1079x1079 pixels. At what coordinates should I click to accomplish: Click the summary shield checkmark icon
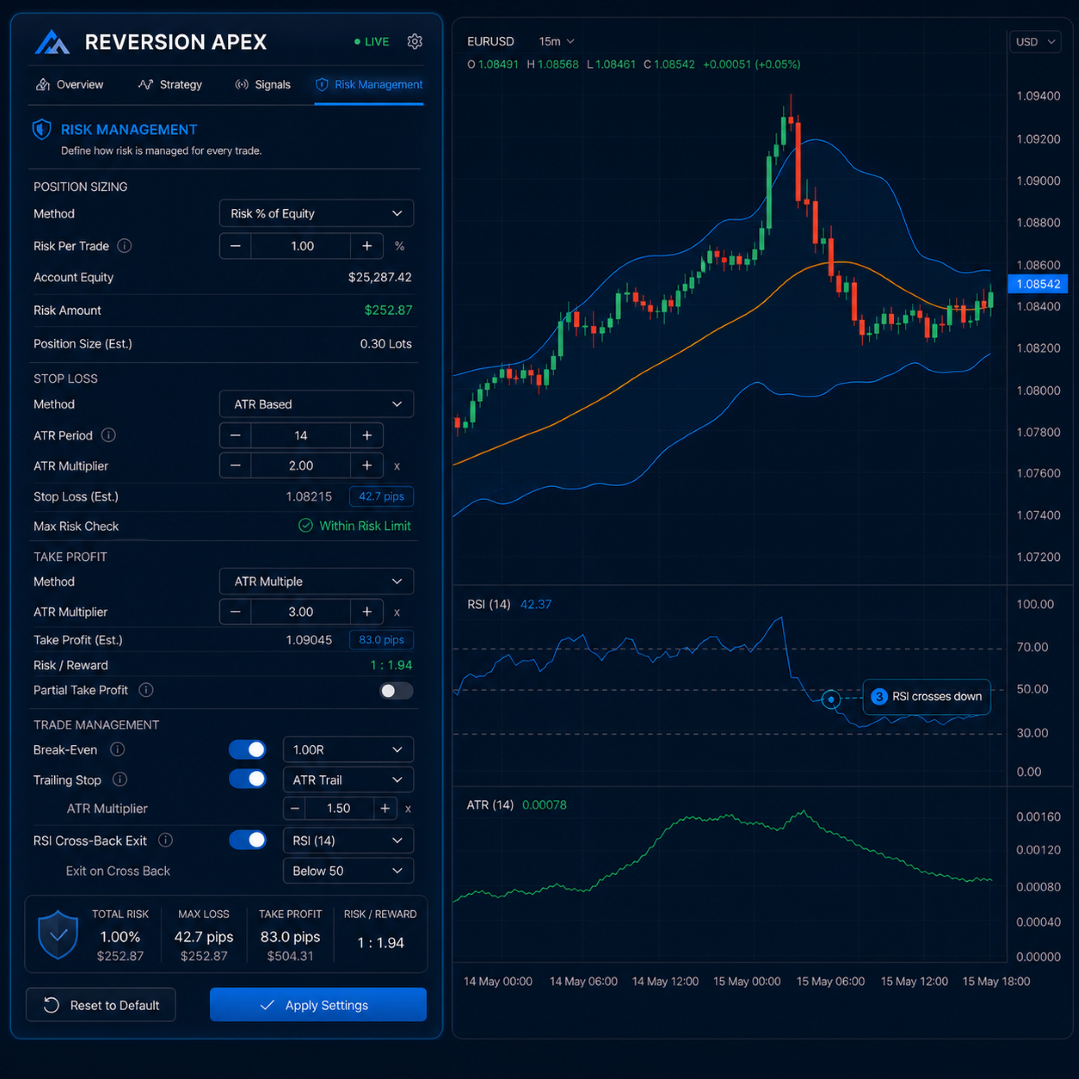pos(58,934)
